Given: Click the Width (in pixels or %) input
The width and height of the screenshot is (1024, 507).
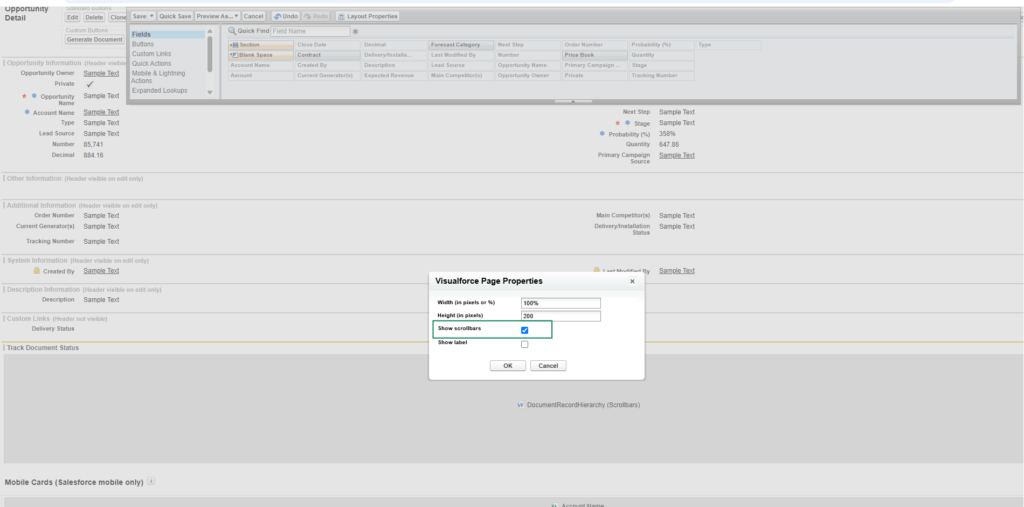Looking at the screenshot, I should point(560,303).
